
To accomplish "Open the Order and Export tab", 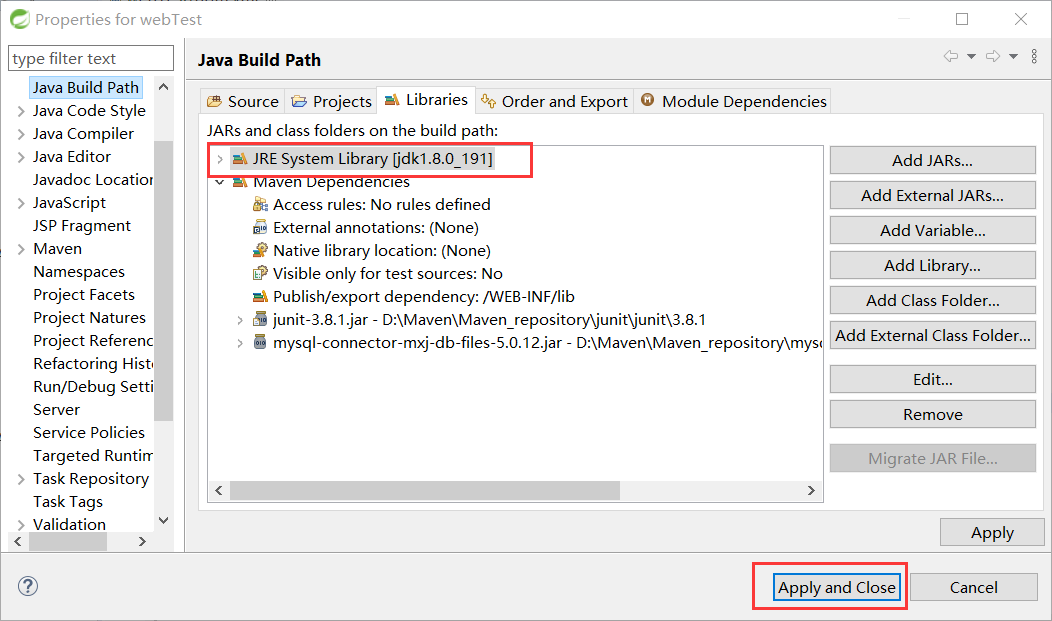I will (x=555, y=101).
